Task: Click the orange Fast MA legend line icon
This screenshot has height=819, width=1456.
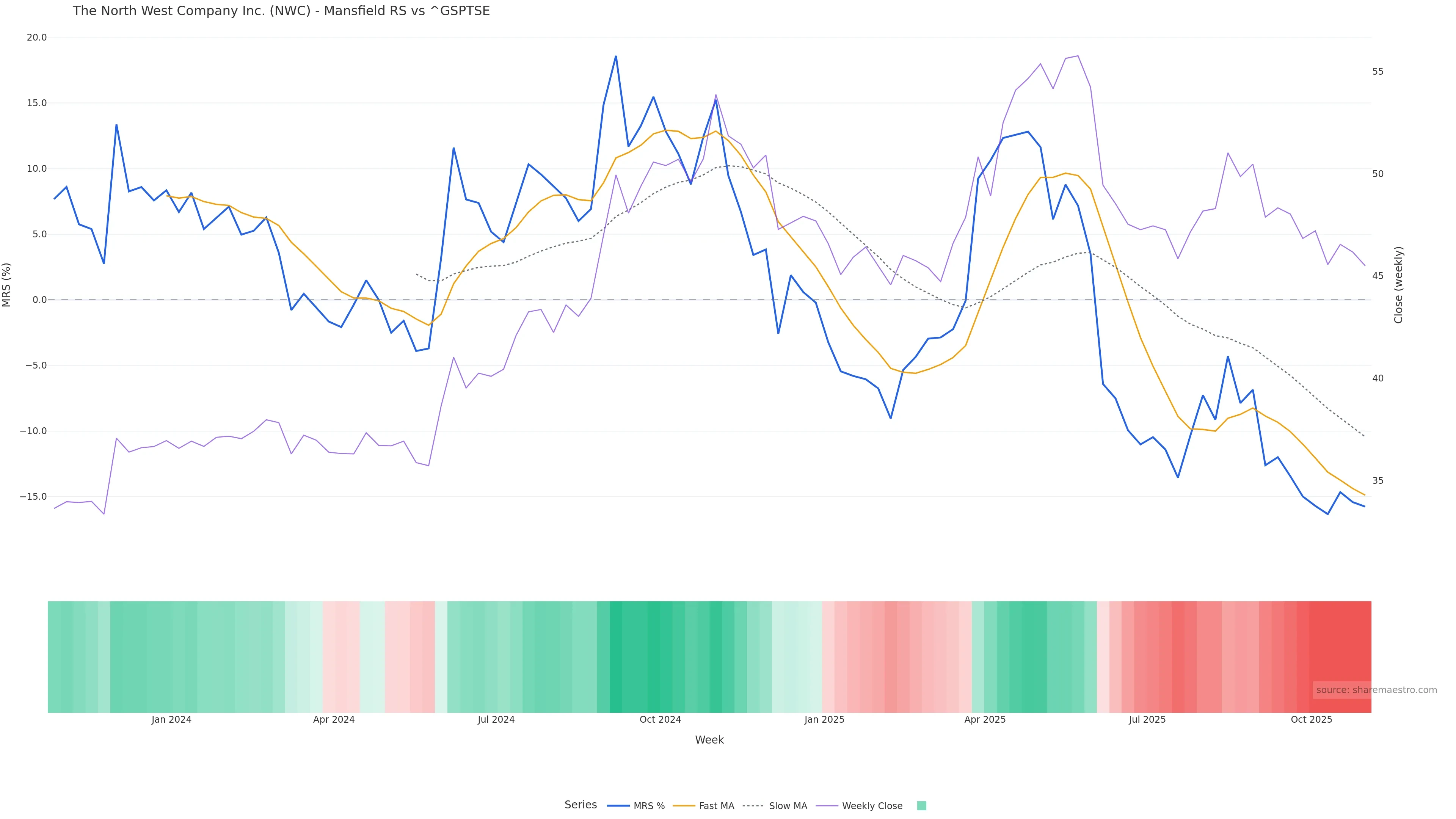Action: click(684, 806)
